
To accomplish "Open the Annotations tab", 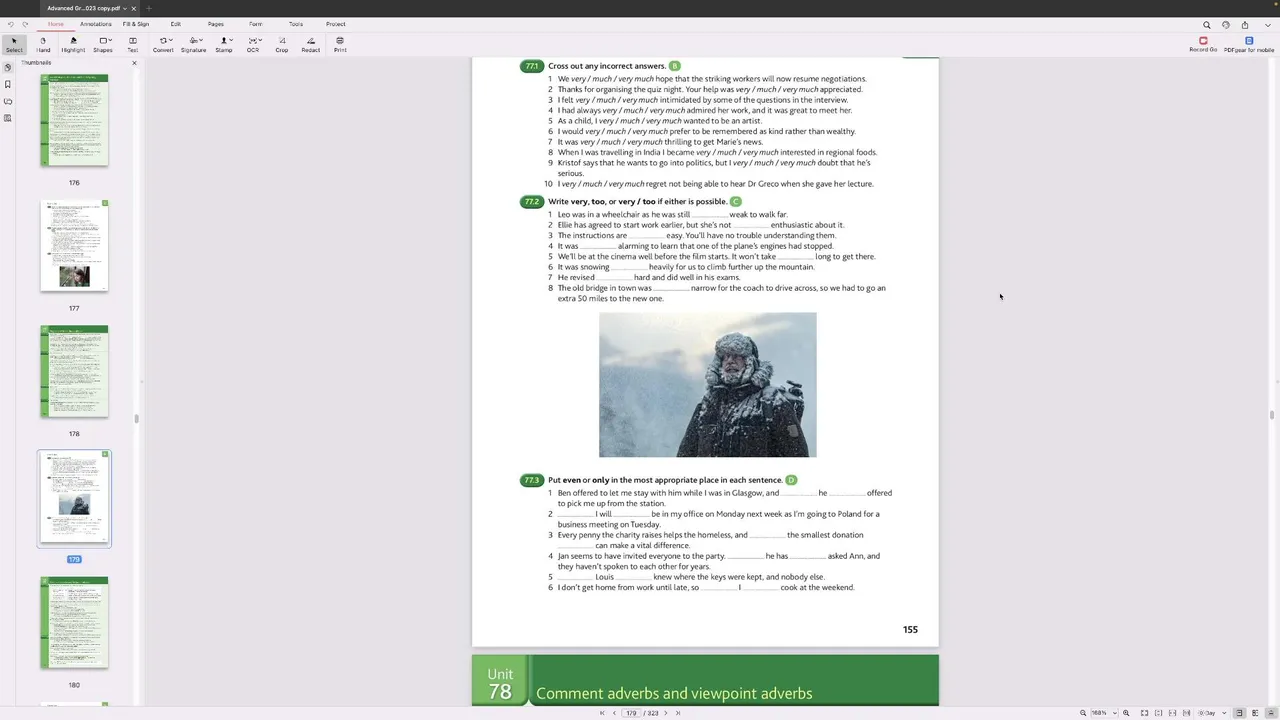I will tap(96, 24).
